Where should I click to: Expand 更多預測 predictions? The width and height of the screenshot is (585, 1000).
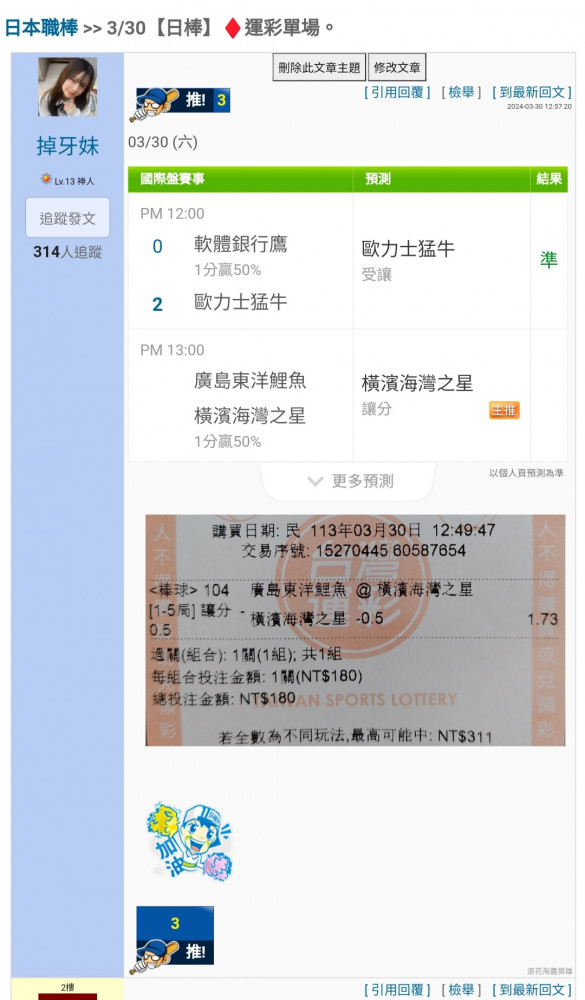click(x=350, y=481)
